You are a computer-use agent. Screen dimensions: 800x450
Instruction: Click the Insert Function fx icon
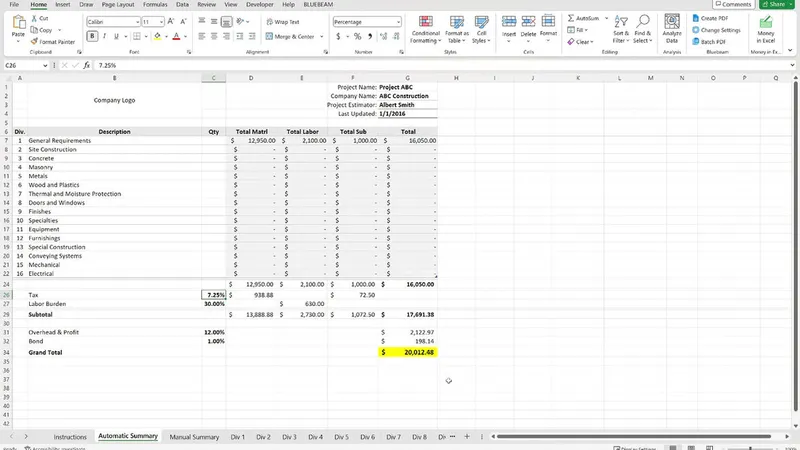coord(87,65)
